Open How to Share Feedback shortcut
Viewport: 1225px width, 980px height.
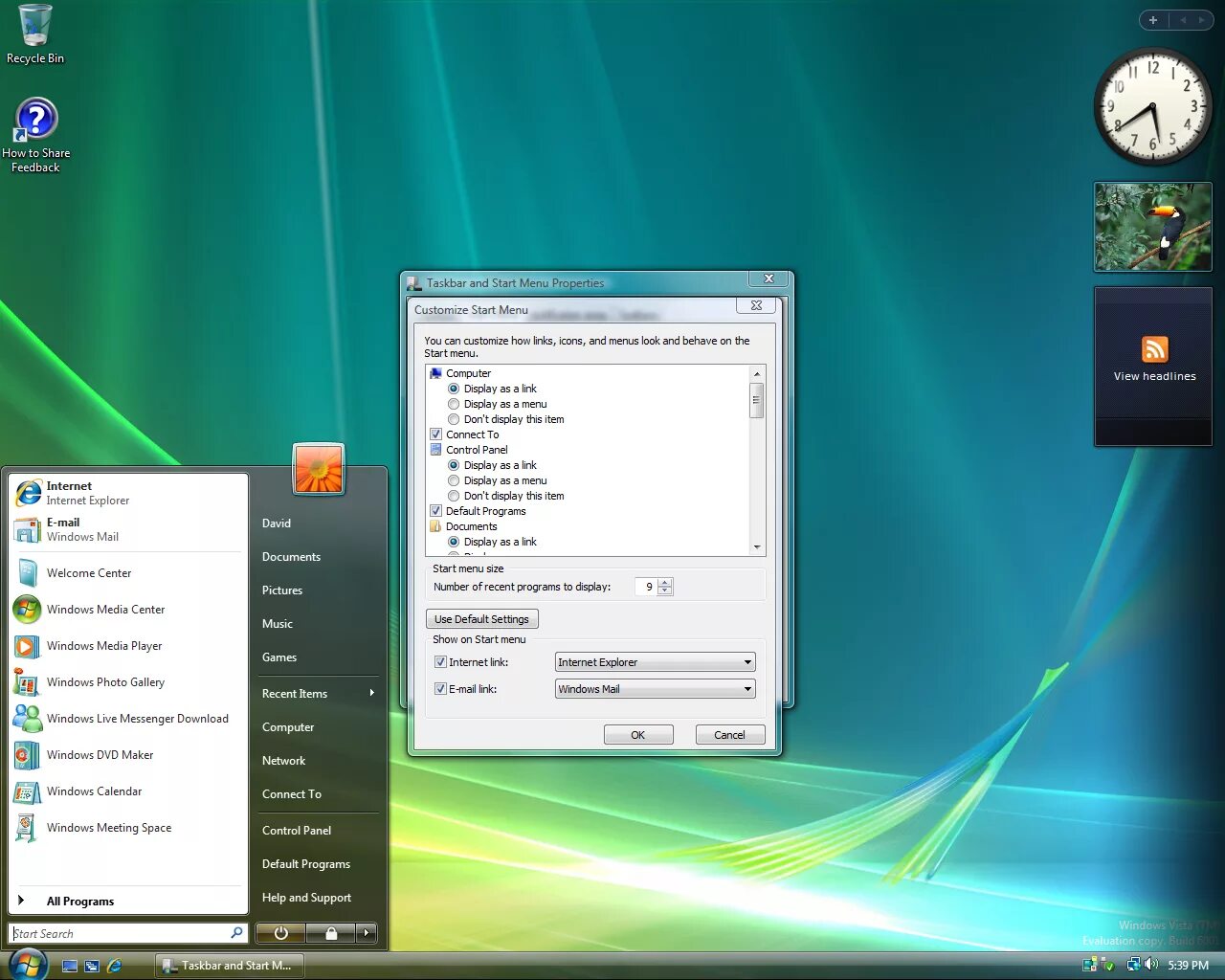pos(35,135)
